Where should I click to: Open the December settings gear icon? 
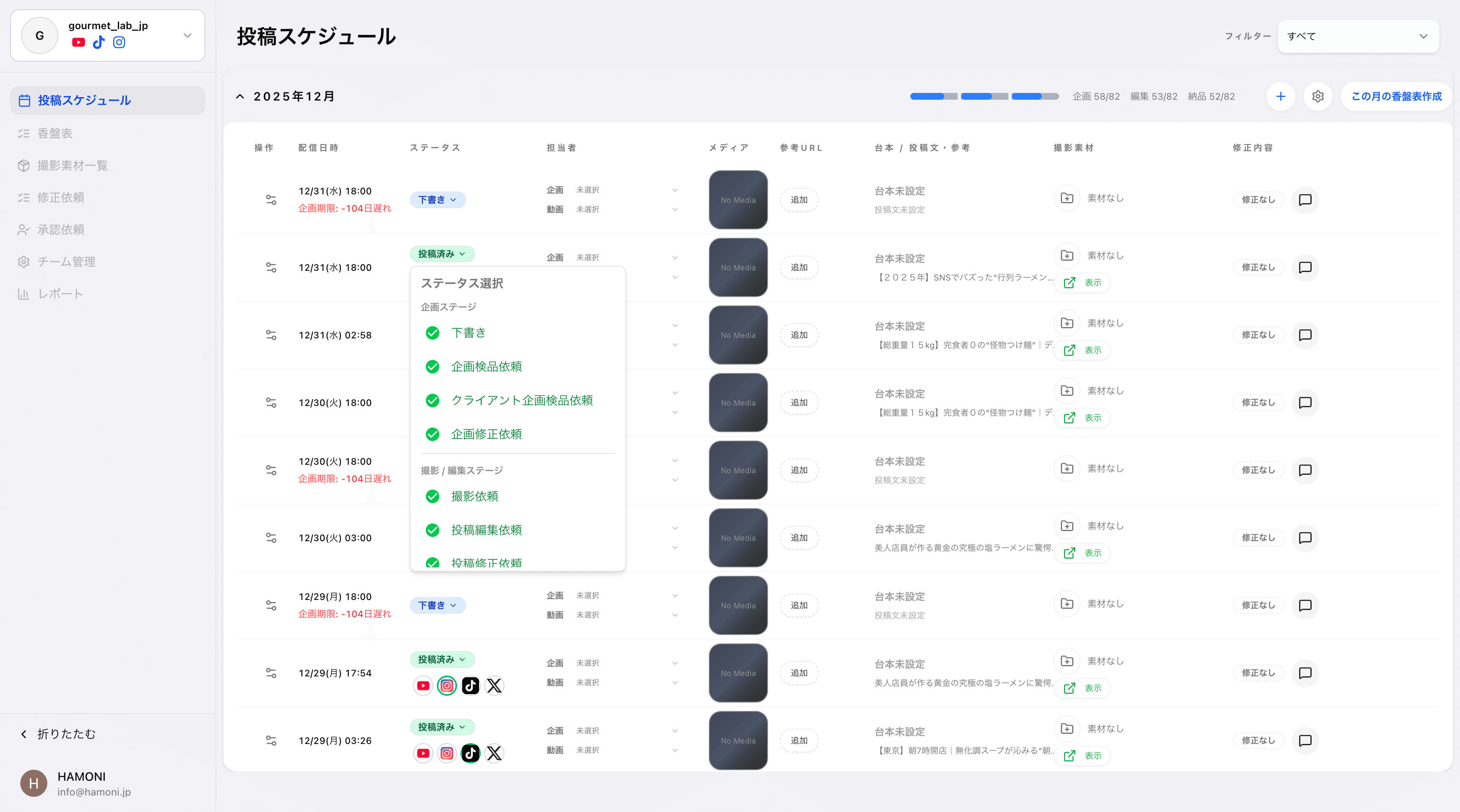coord(1318,96)
